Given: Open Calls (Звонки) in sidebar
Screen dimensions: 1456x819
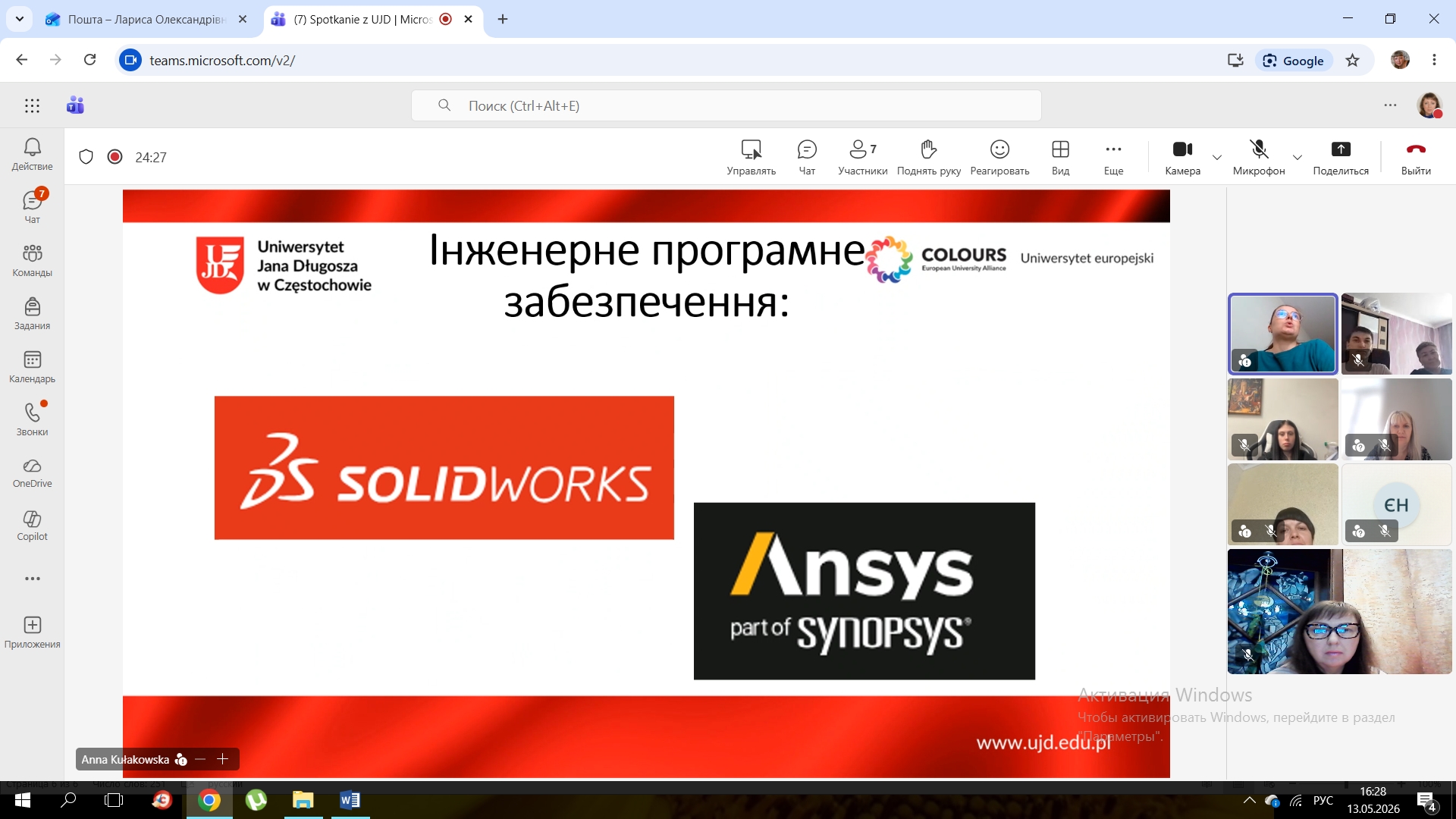Looking at the screenshot, I should point(32,419).
